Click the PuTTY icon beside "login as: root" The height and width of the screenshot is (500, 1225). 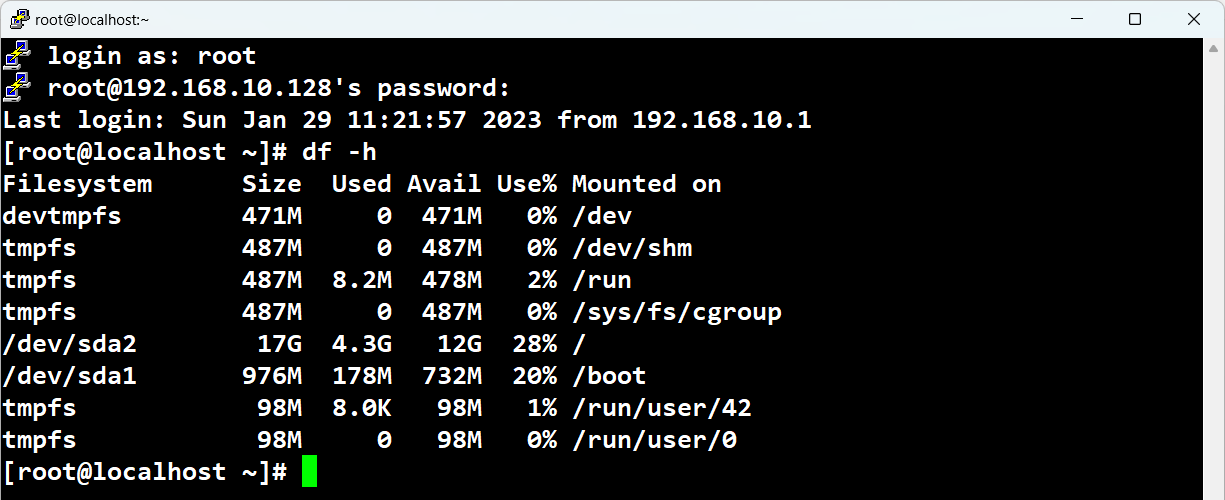coord(17,56)
